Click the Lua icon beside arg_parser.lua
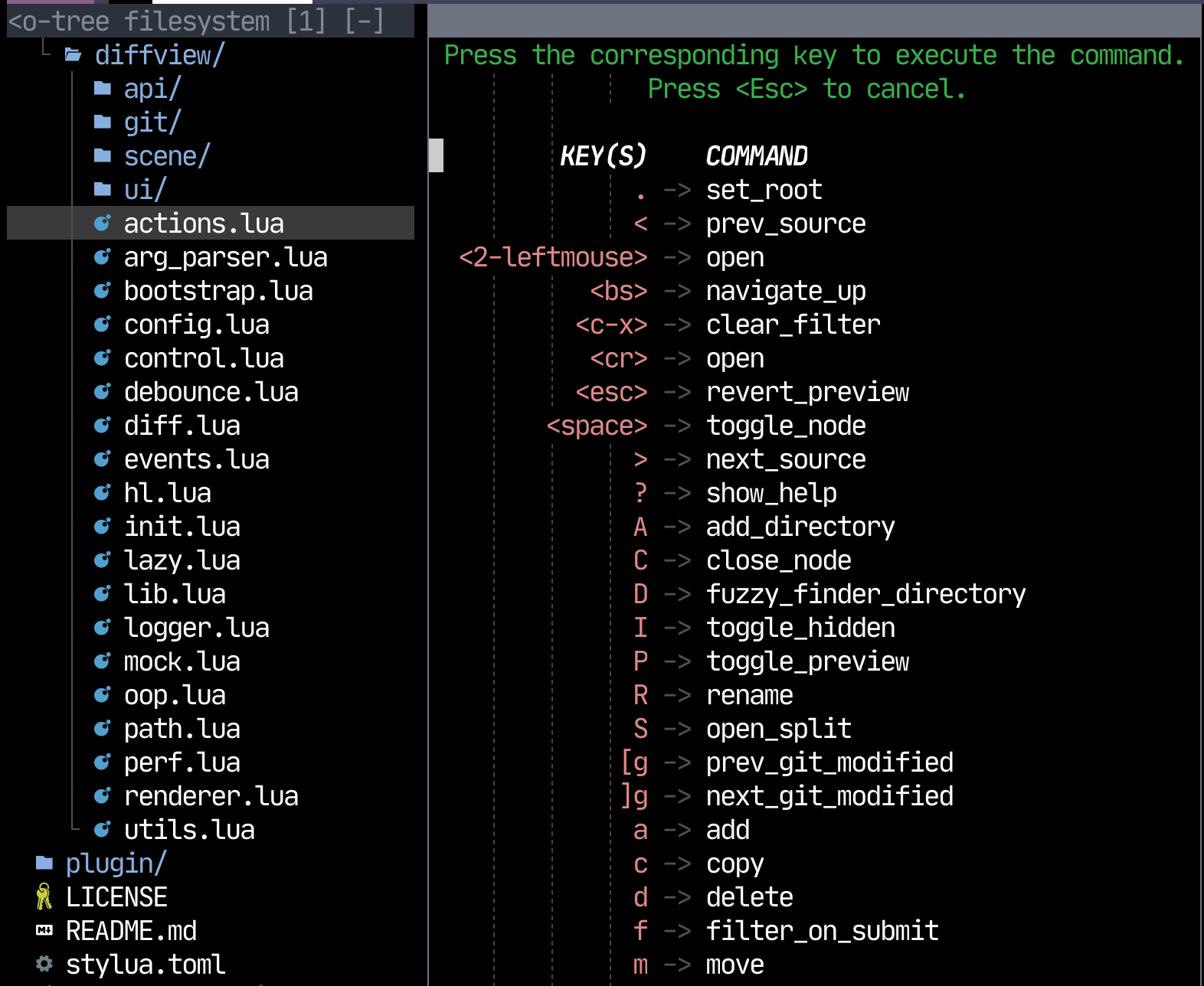1204x986 pixels. (103, 257)
